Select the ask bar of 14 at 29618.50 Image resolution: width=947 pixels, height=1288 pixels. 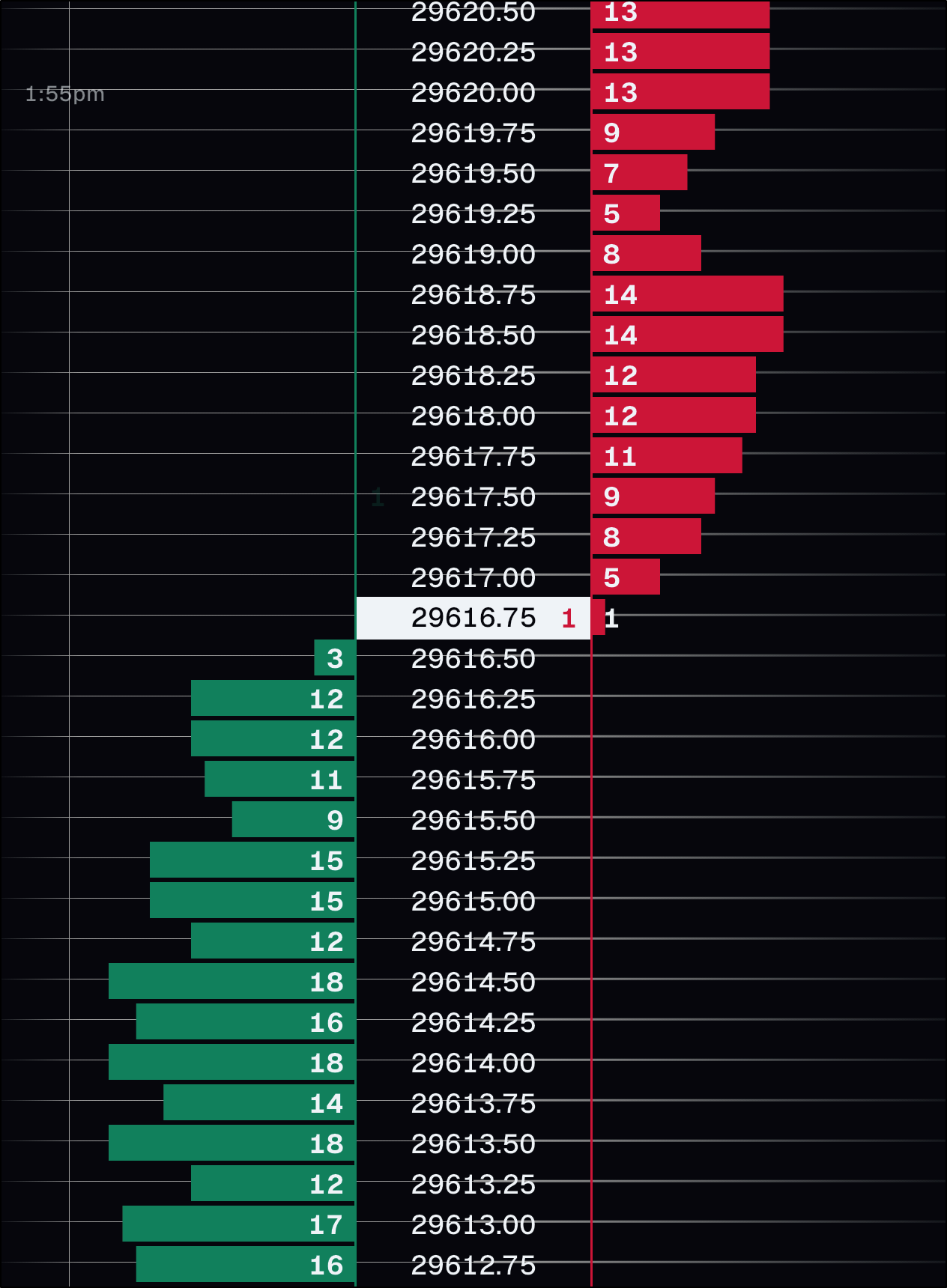point(688,334)
